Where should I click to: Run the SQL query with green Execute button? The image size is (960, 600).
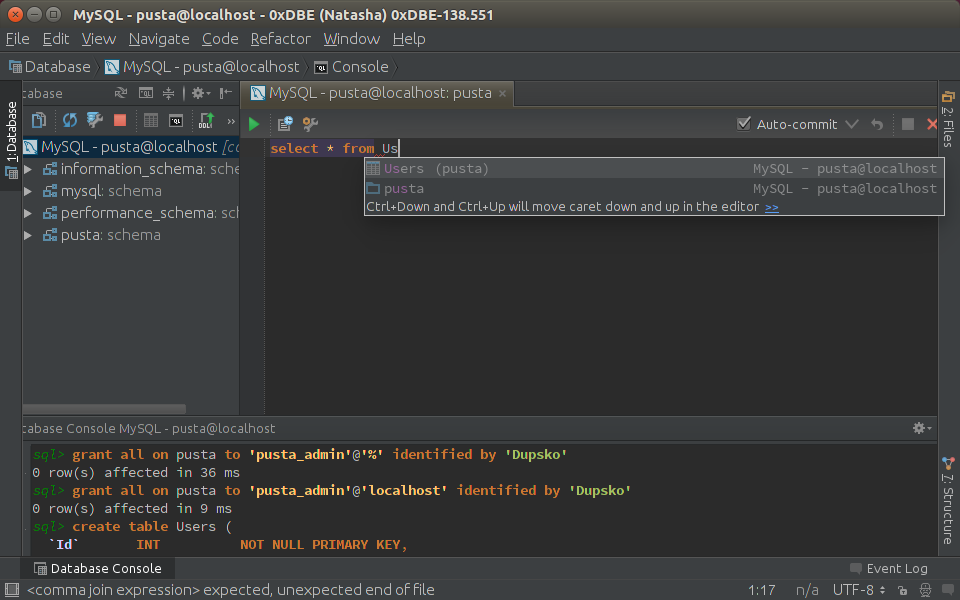[254, 124]
